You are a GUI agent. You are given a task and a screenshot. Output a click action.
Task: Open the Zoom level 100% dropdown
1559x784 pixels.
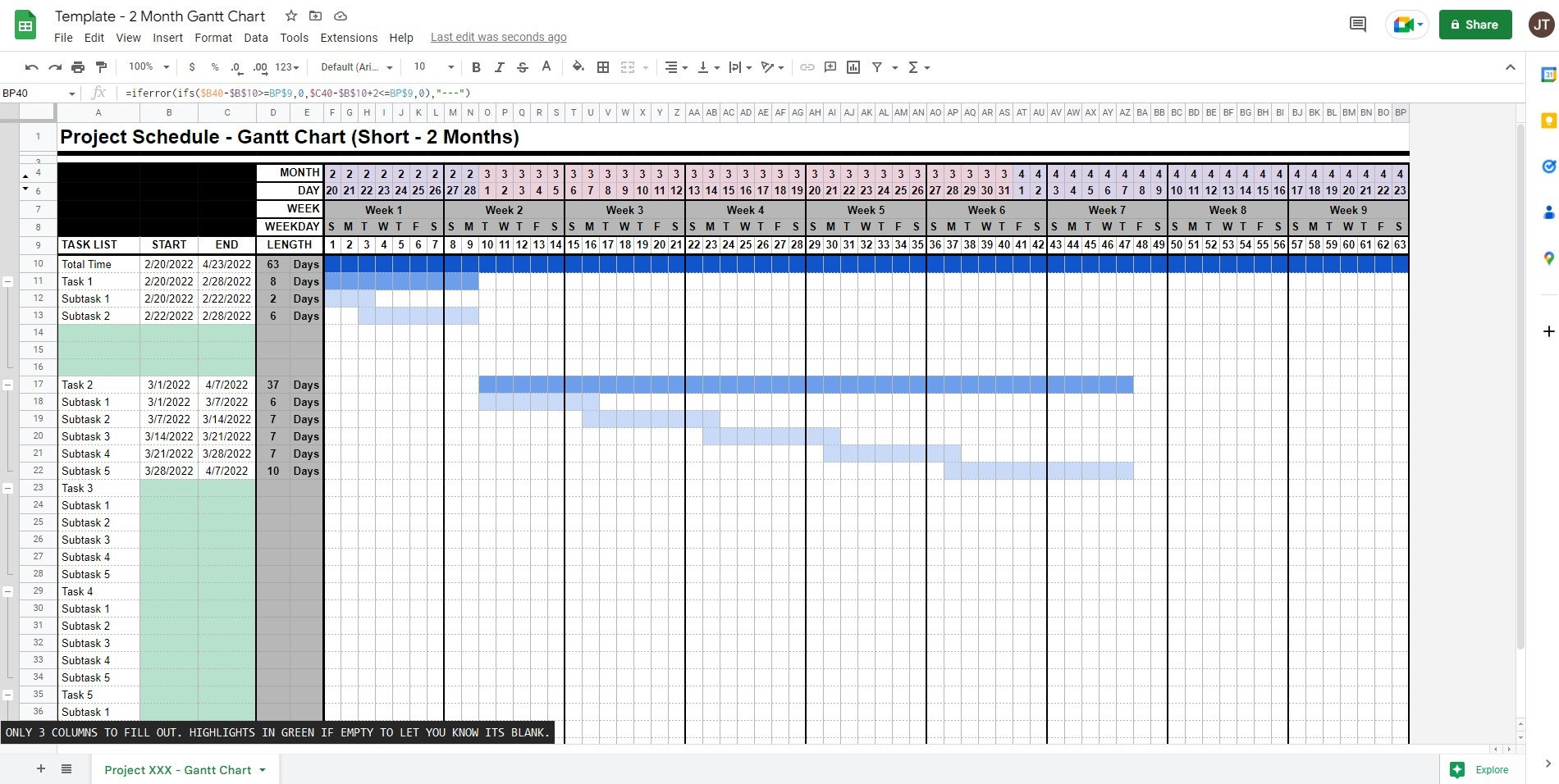click(146, 66)
